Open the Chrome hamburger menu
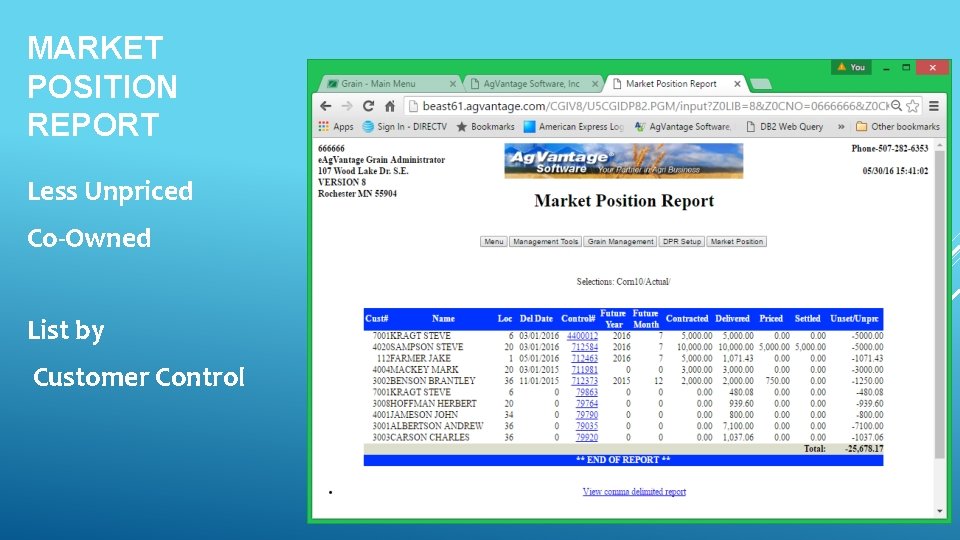 [934, 106]
